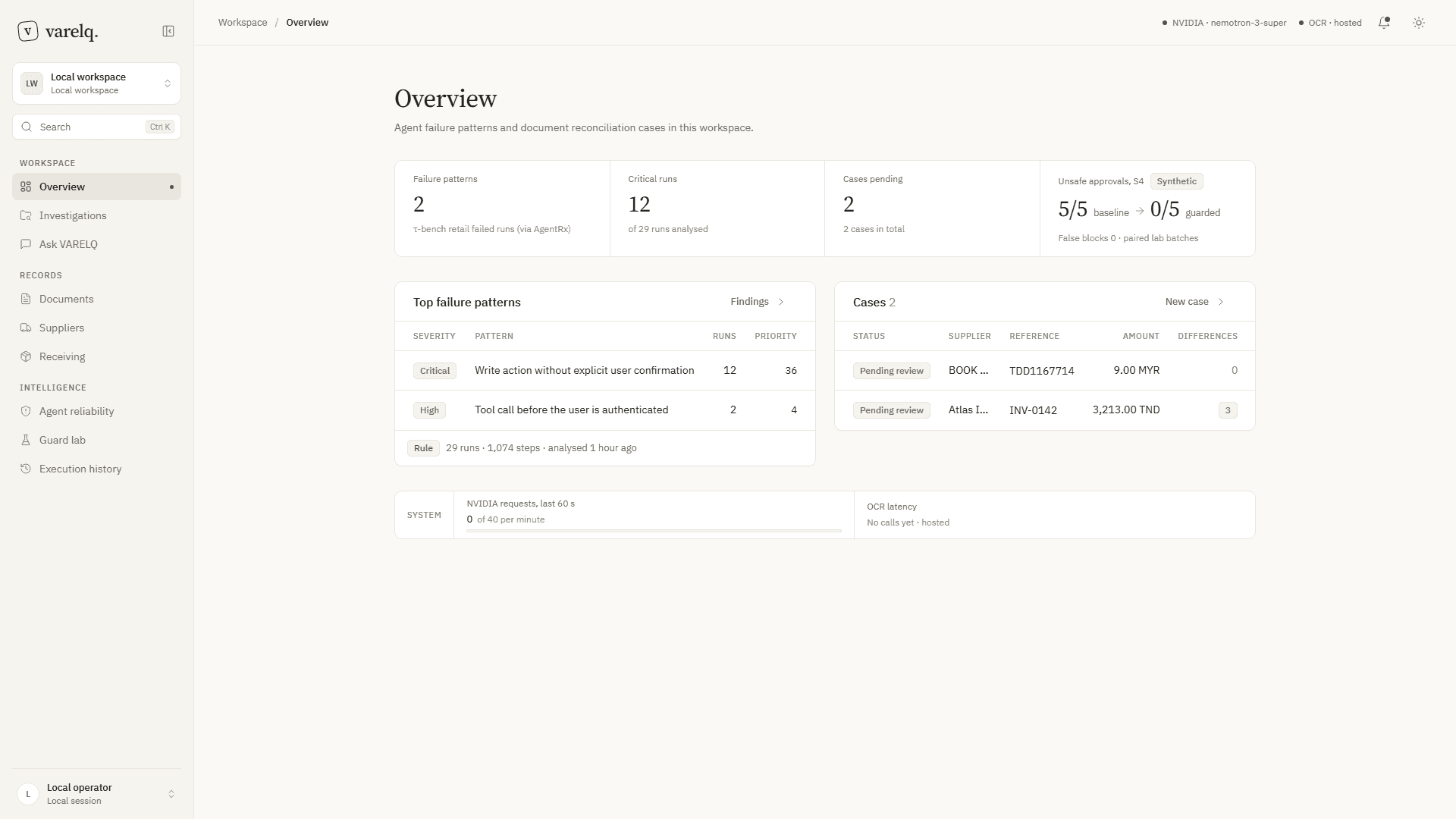Click the Documents file icon
The height and width of the screenshot is (819, 1456).
(x=26, y=299)
